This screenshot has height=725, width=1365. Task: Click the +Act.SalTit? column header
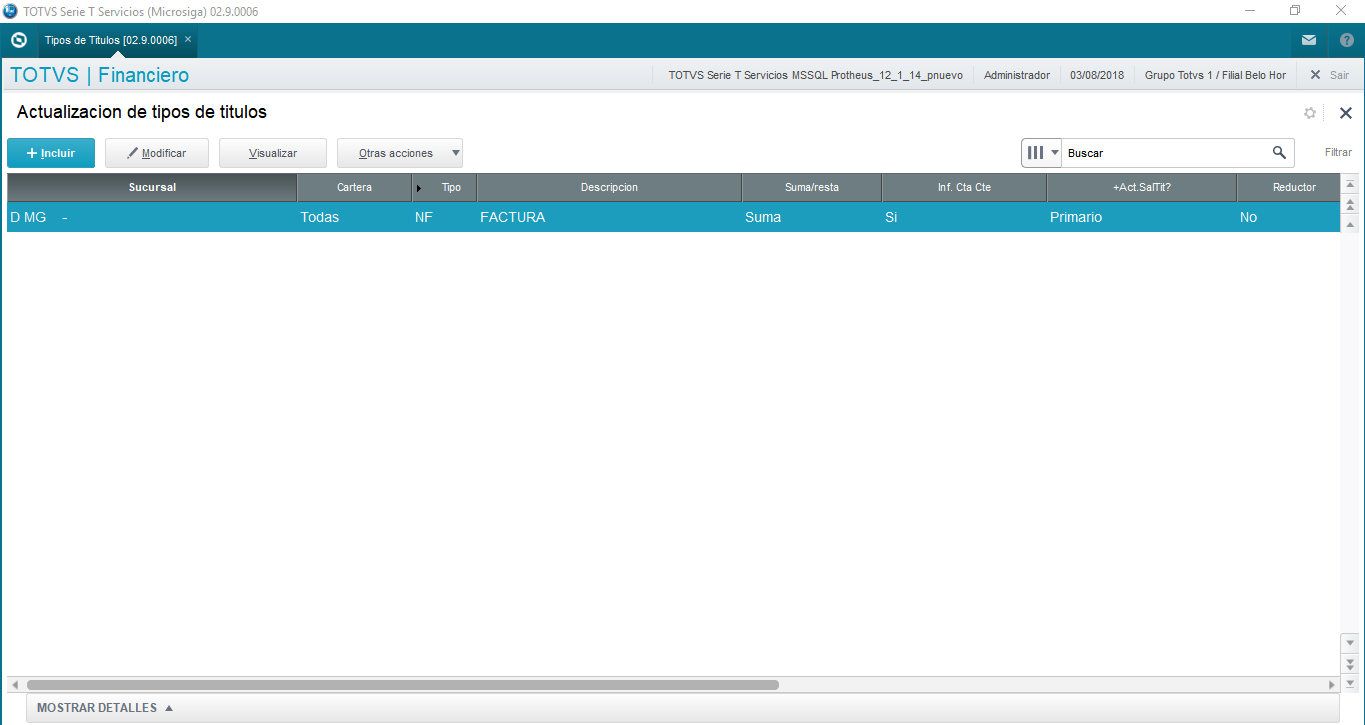pyautogui.click(x=1142, y=187)
